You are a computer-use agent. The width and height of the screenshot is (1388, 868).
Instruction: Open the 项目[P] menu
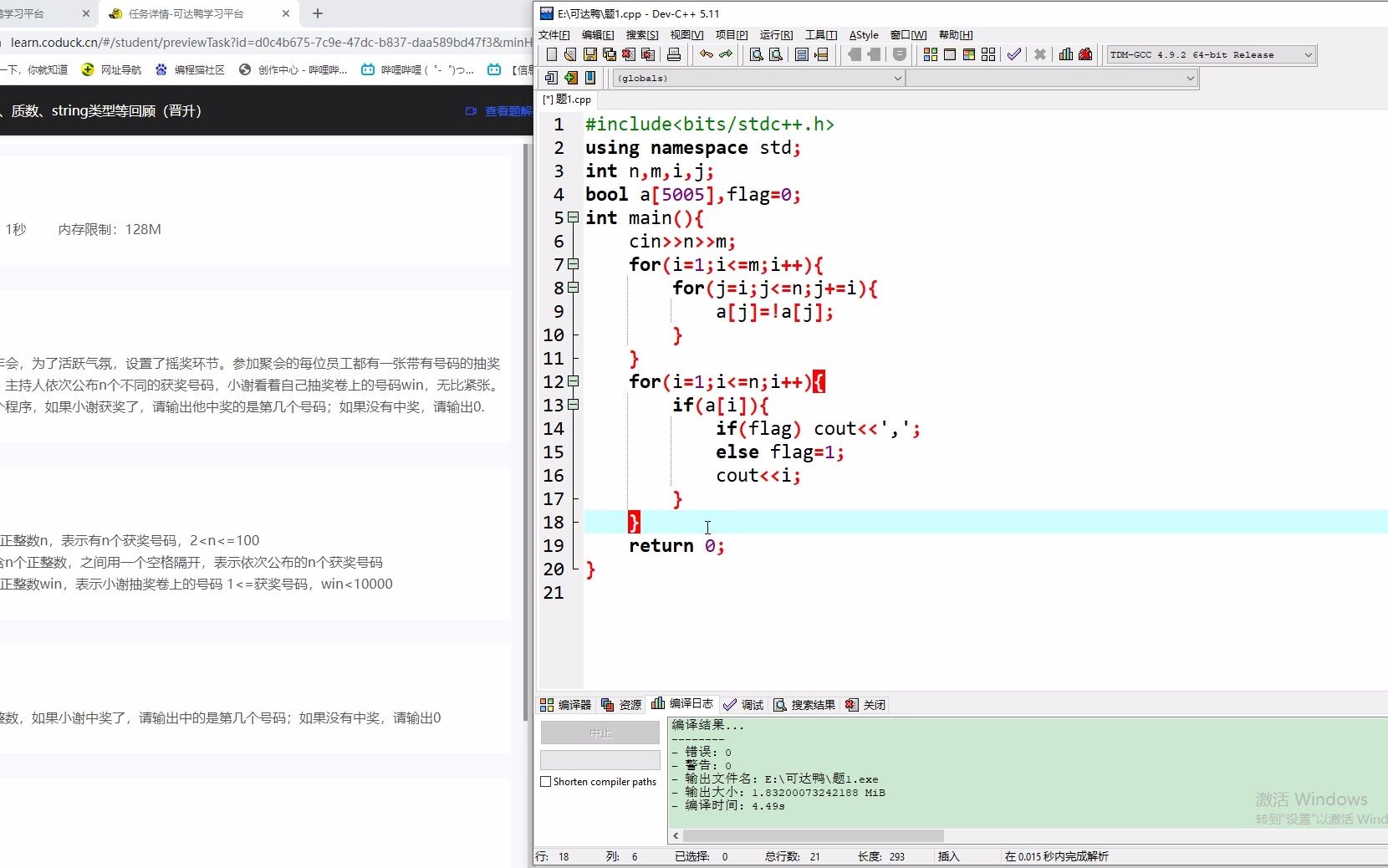pyautogui.click(x=732, y=35)
